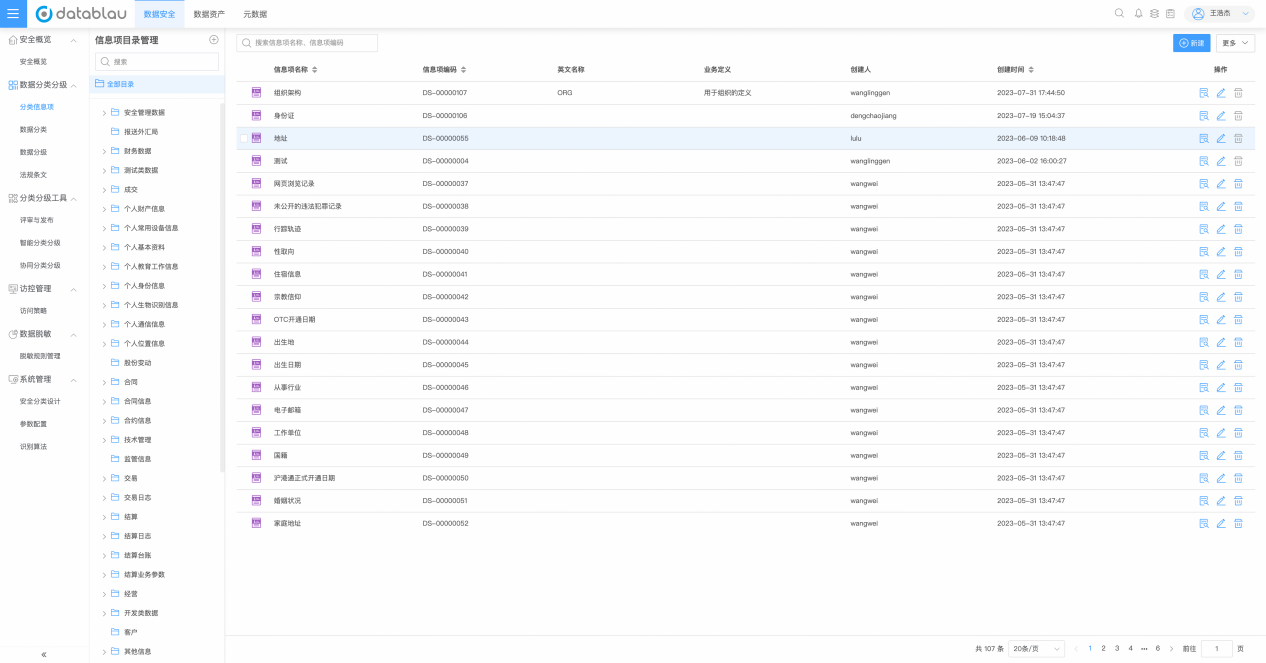The image size is (1266, 663).
Task: Go to page 6
Action: tap(1158, 649)
